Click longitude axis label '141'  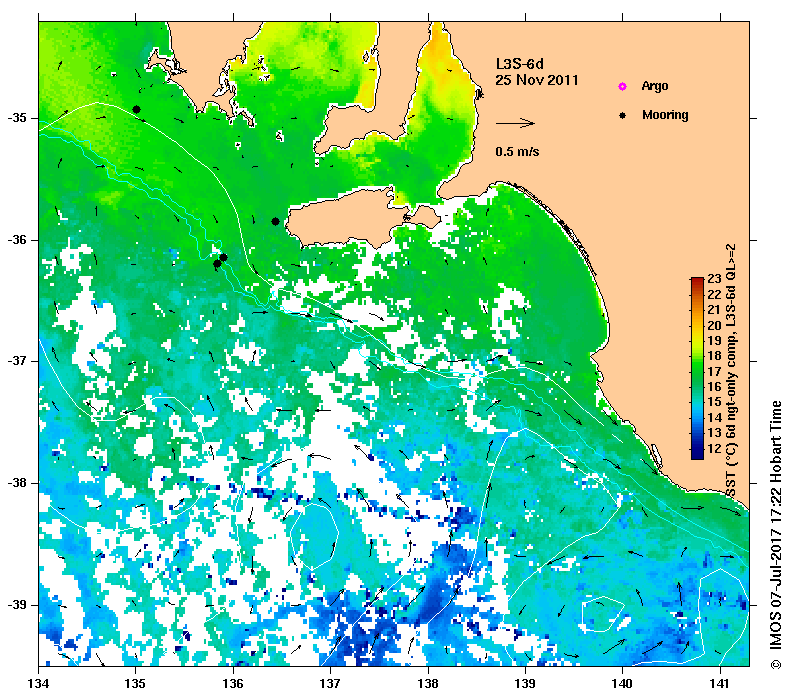[x=719, y=684]
